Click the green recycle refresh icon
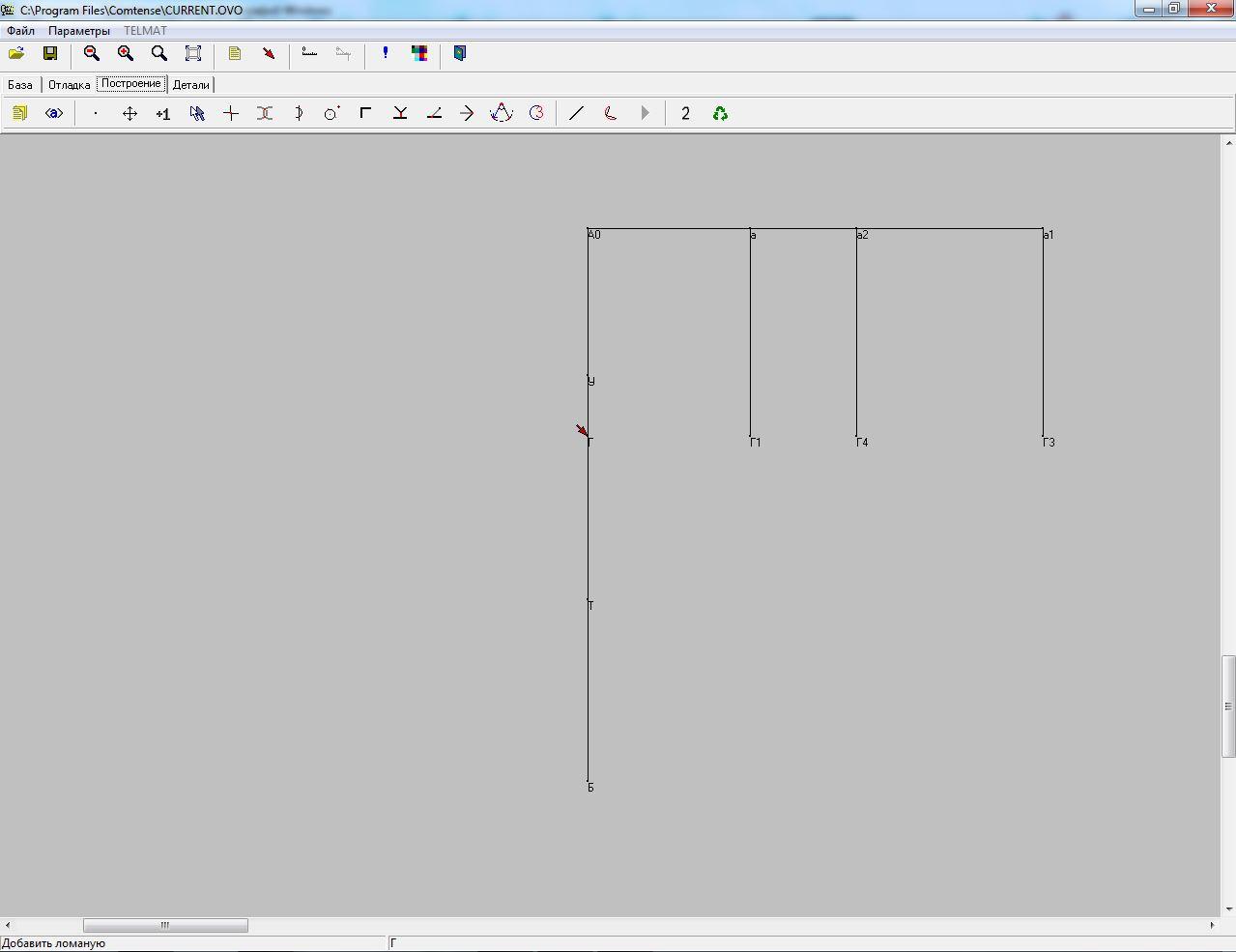 [720, 113]
